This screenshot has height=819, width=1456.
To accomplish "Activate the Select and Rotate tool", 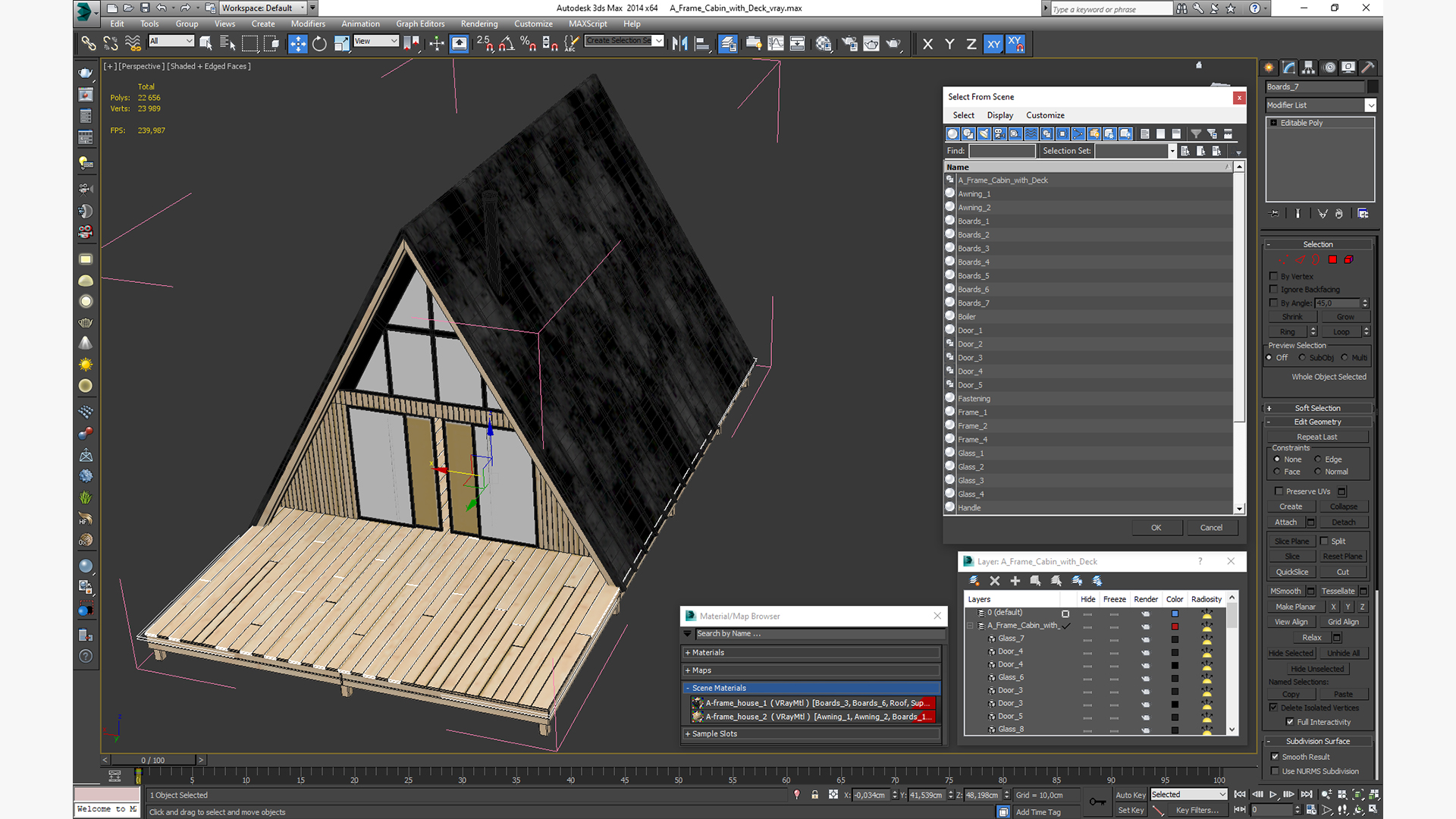I will [319, 44].
